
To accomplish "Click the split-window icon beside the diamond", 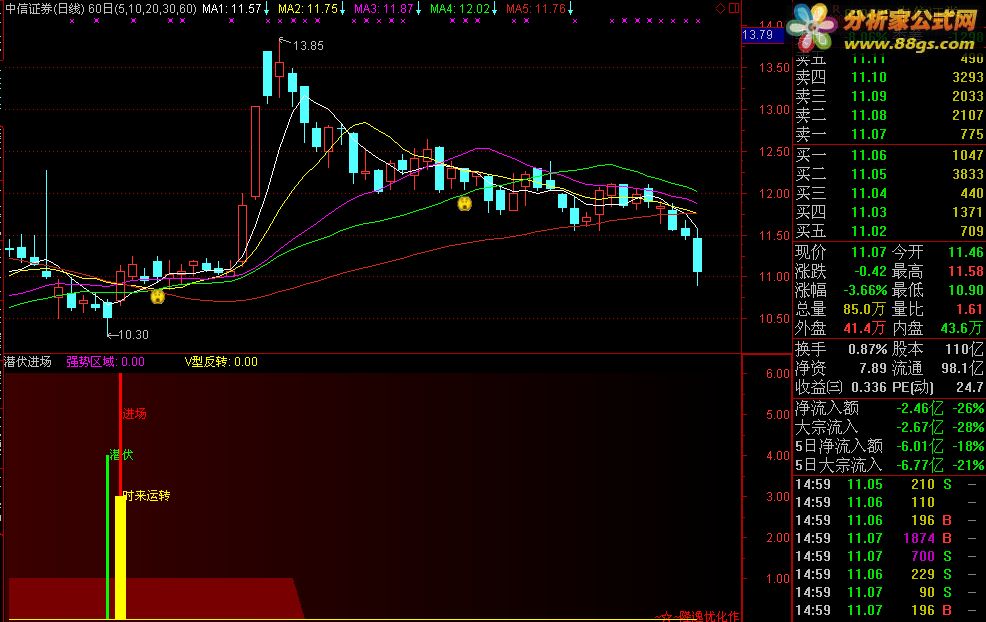I will [734, 8].
